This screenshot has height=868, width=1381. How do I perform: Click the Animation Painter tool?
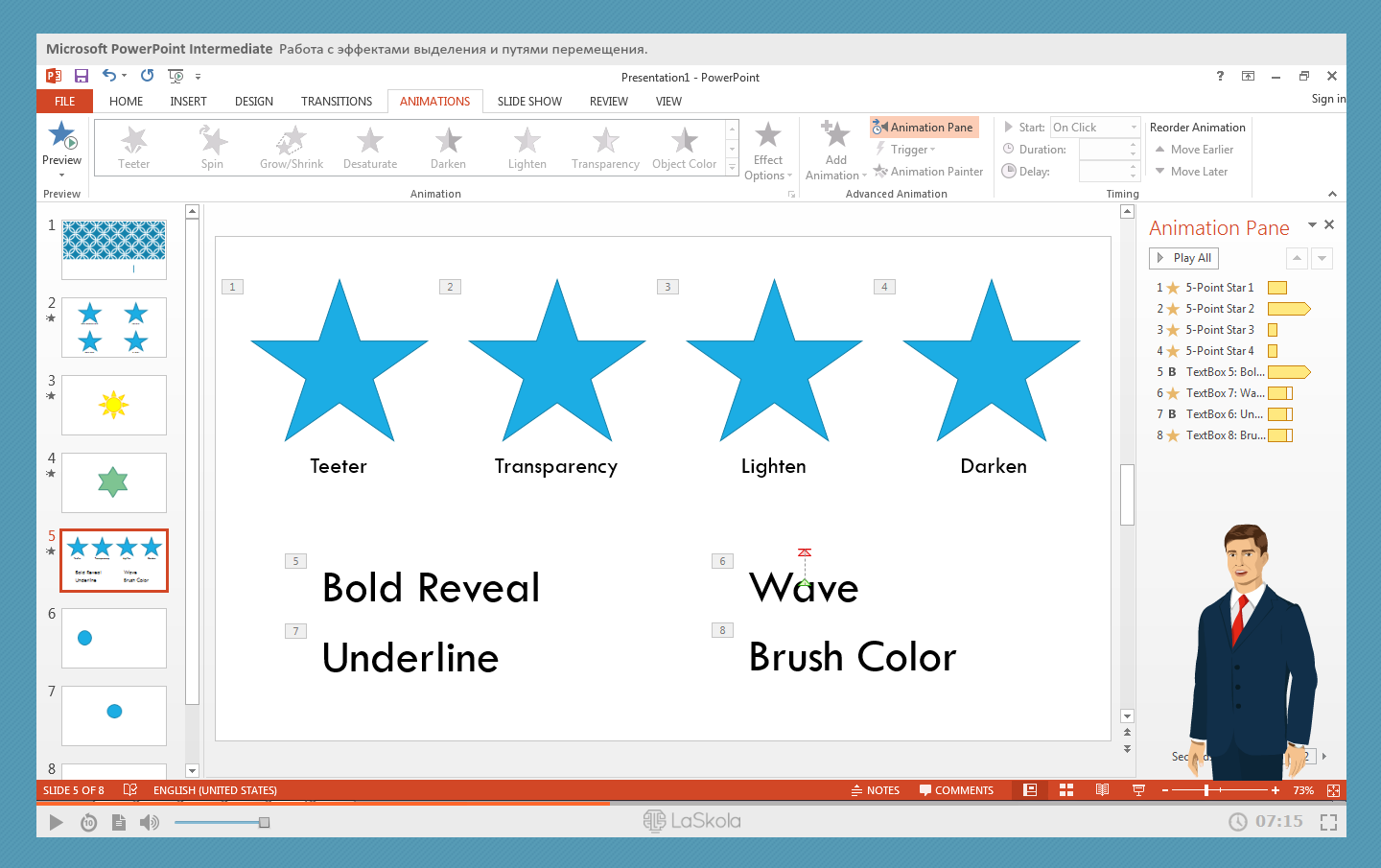[x=928, y=172]
